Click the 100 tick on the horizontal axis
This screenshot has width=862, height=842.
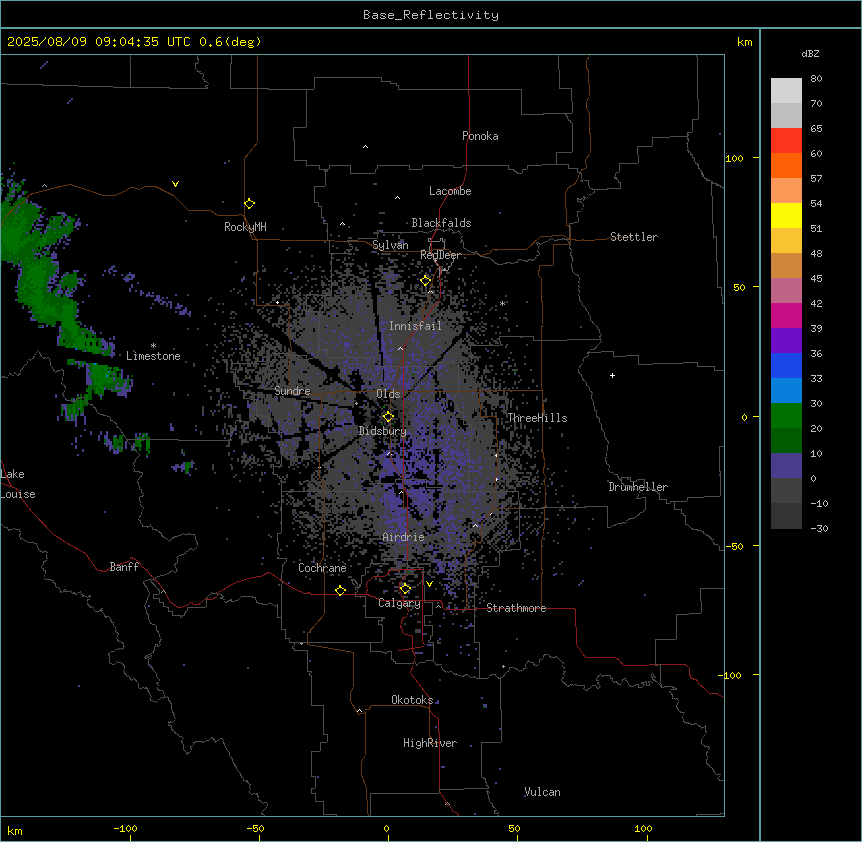643,828
